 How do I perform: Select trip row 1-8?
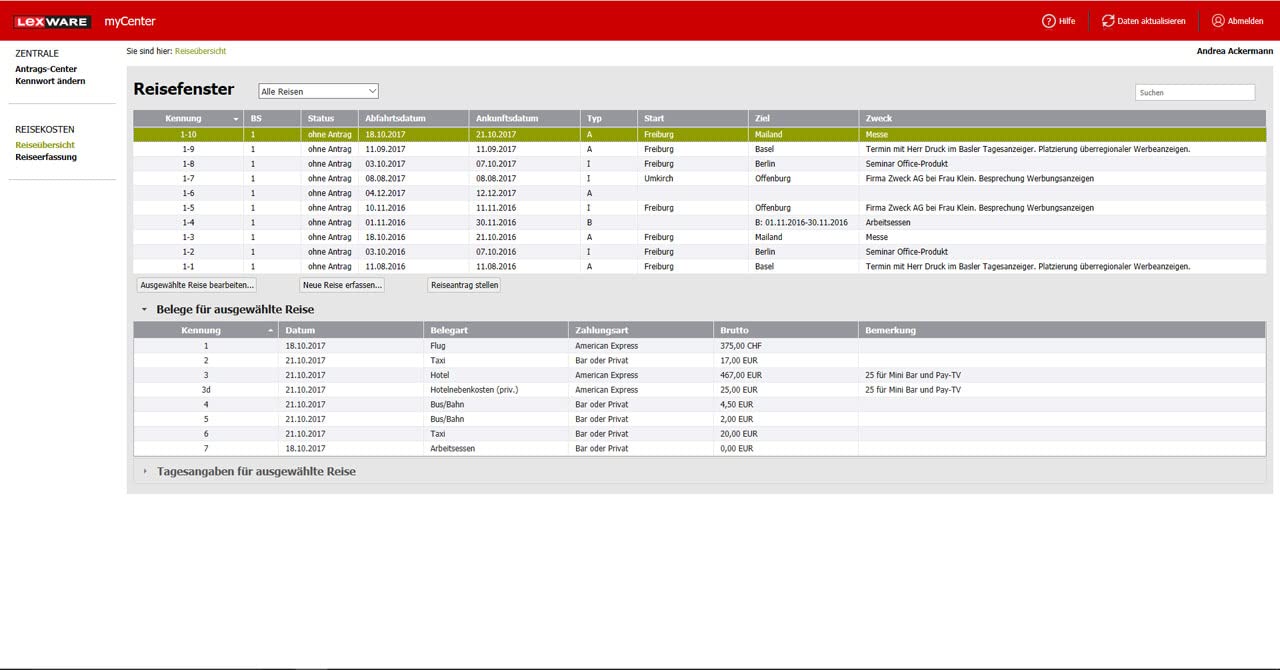[700, 164]
